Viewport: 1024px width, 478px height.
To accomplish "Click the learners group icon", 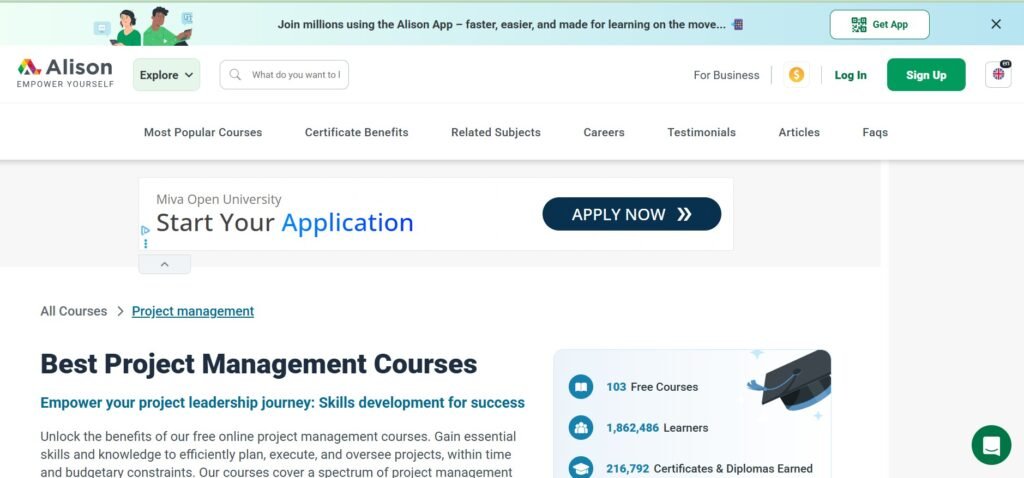I will coord(581,428).
